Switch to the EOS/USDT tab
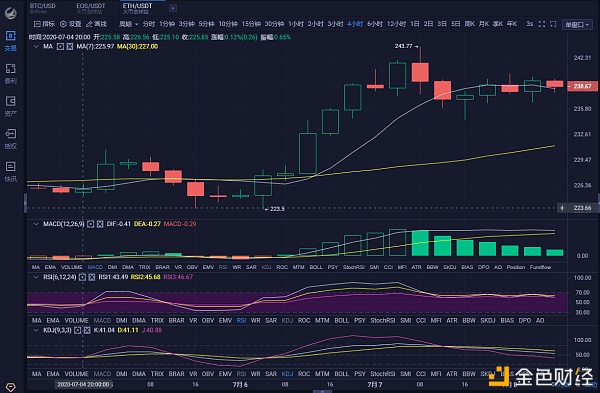600x393 pixels. pos(91,8)
